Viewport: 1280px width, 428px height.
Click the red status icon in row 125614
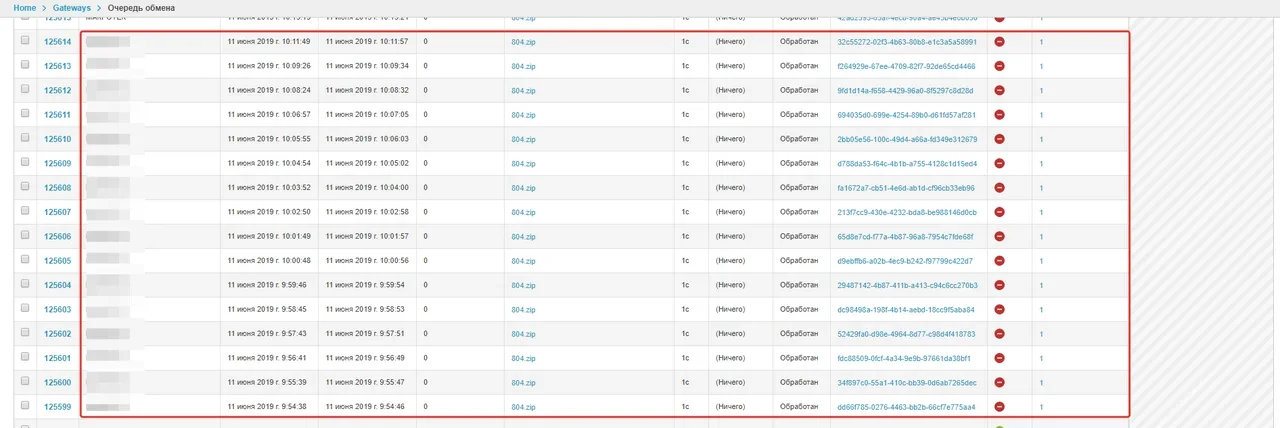pyautogui.click(x=999, y=42)
